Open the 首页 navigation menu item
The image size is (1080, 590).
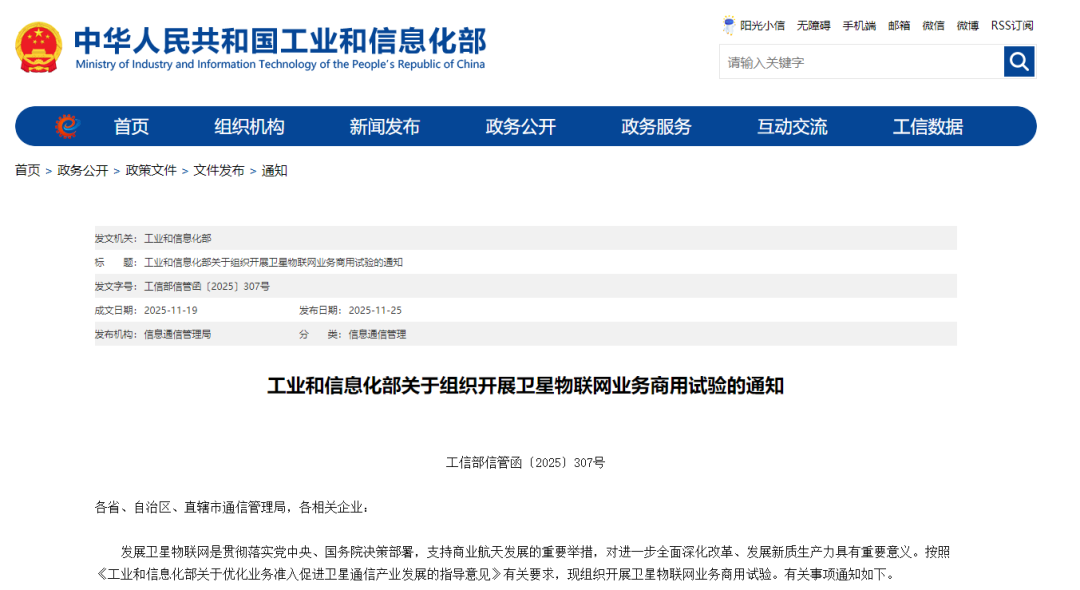[x=131, y=127]
